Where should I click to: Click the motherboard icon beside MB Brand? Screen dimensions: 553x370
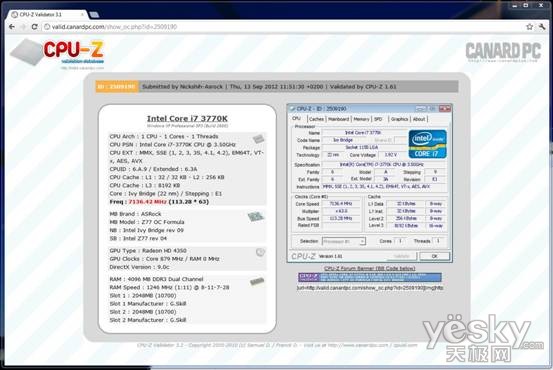point(256,217)
